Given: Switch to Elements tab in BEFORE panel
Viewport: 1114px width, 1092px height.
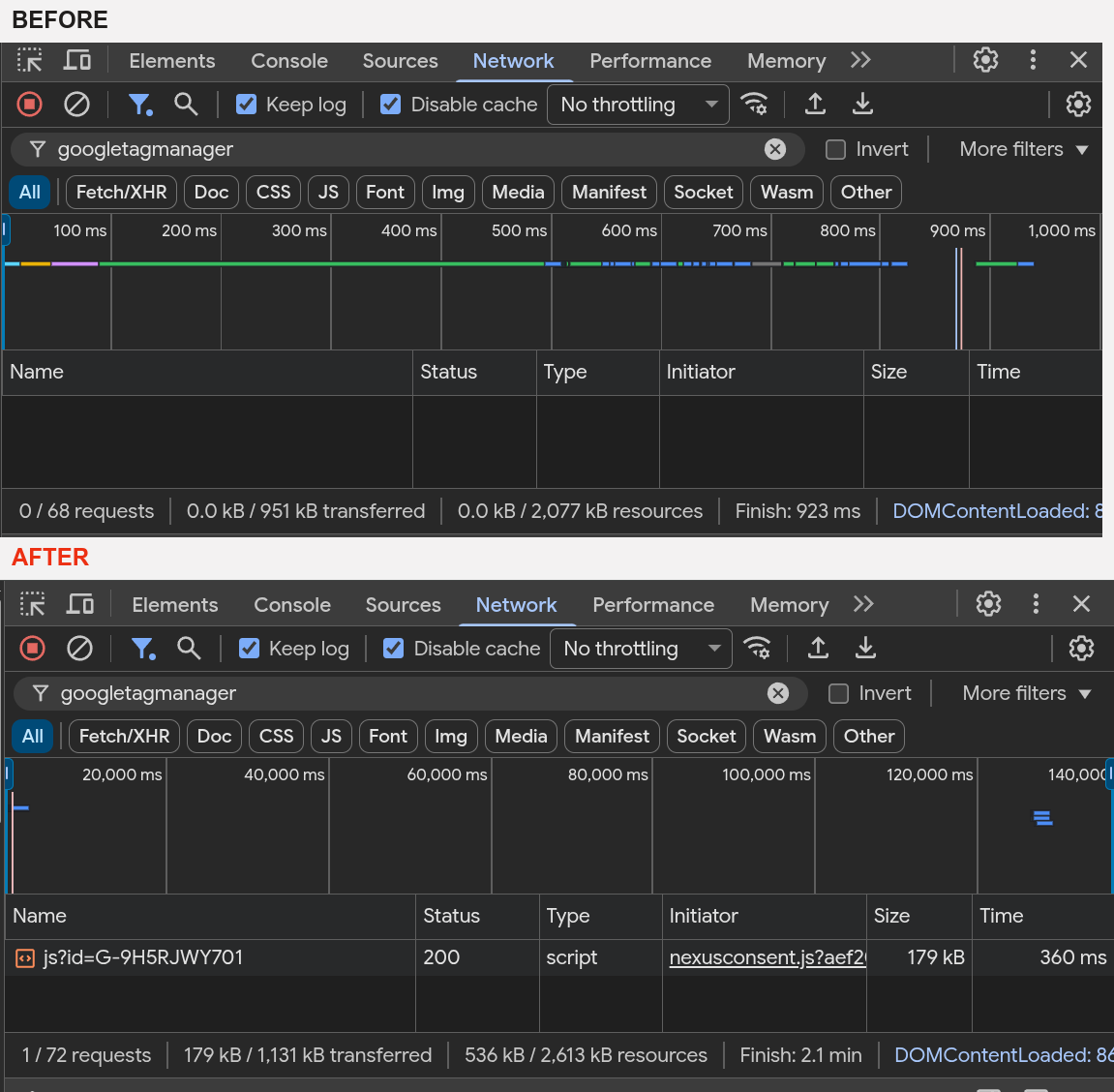Looking at the screenshot, I should click(172, 61).
